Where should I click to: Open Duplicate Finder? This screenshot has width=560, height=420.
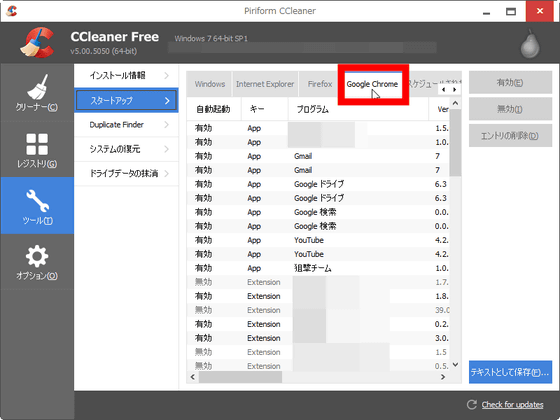point(126,125)
